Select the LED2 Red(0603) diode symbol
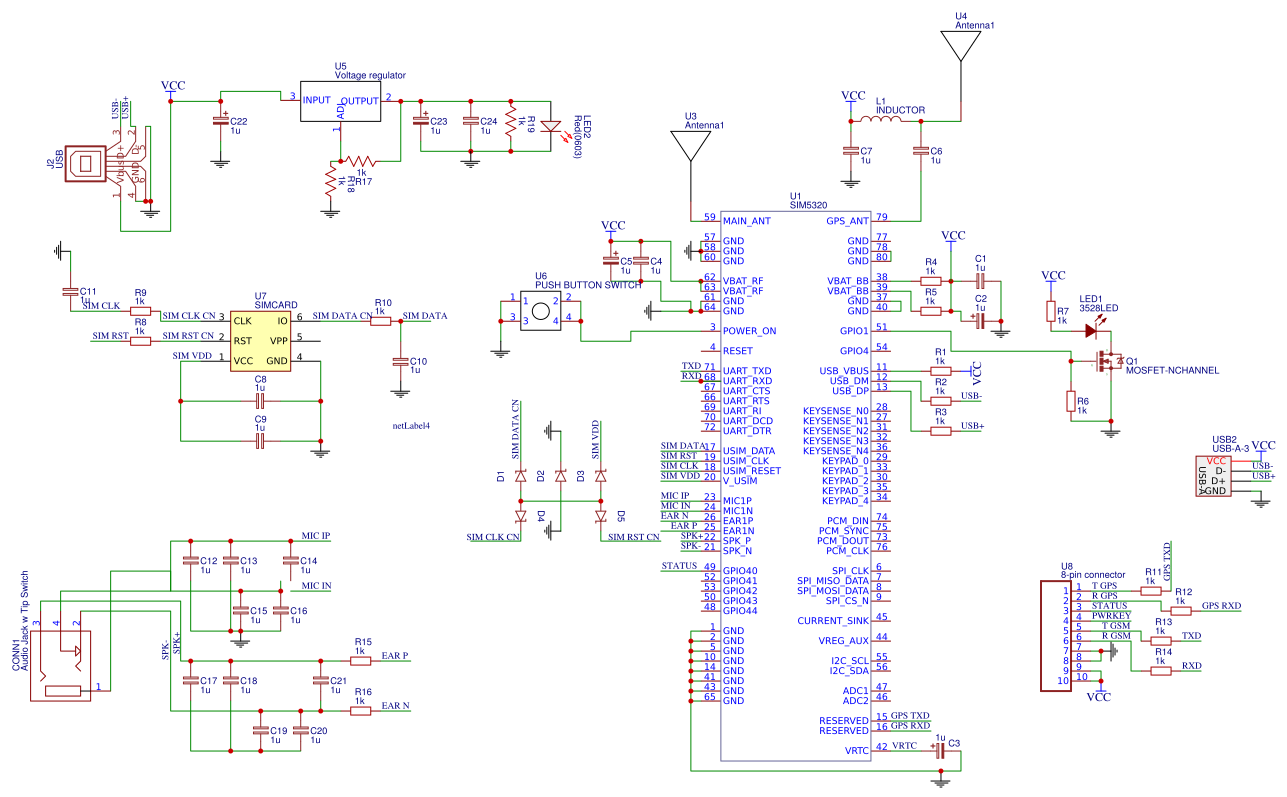The height and width of the screenshot is (797, 1287). 551,127
